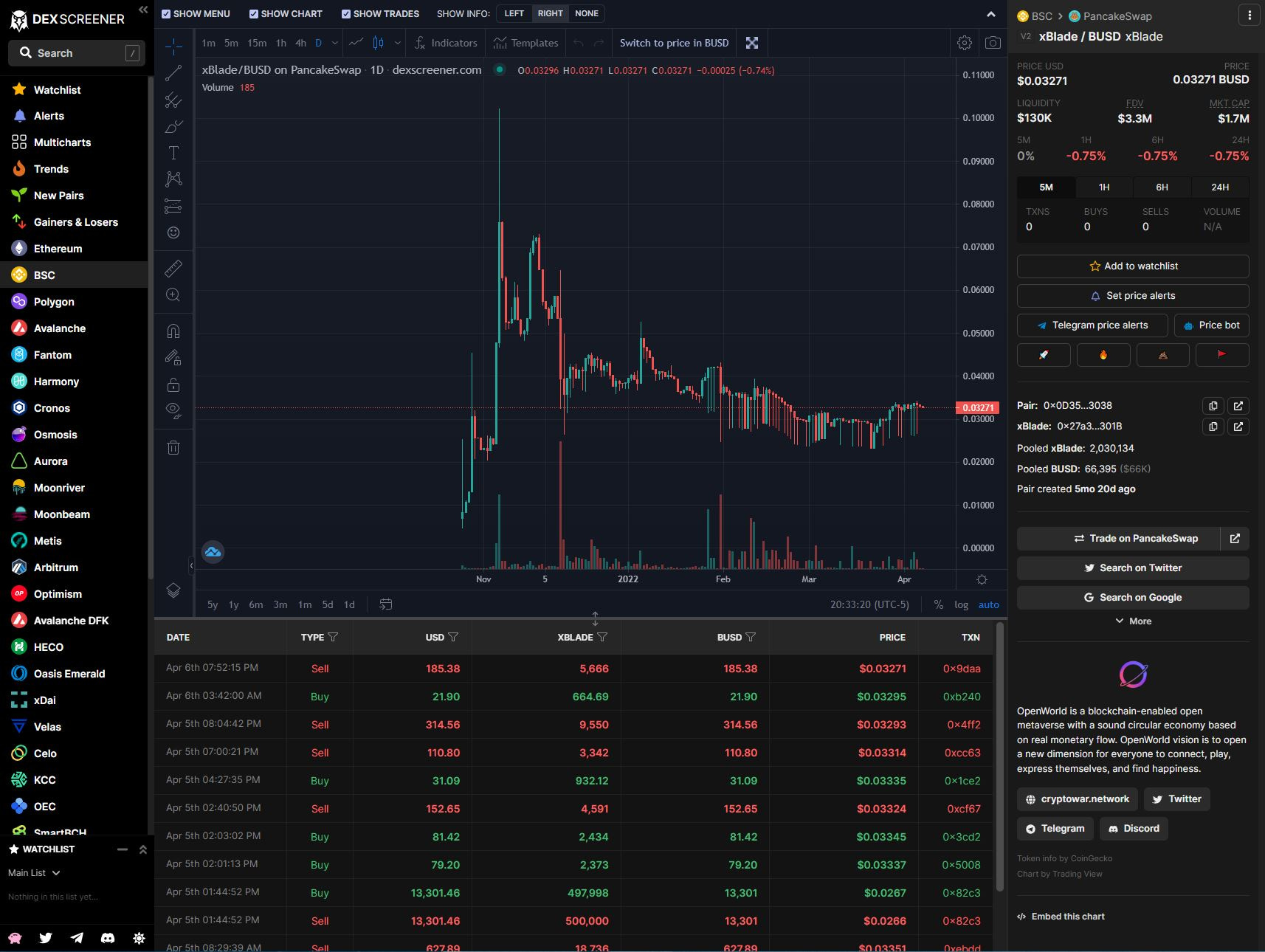The height and width of the screenshot is (952, 1265).
Task: Uncheck the SHOW CHART checkbox
Action: tap(254, 14)
